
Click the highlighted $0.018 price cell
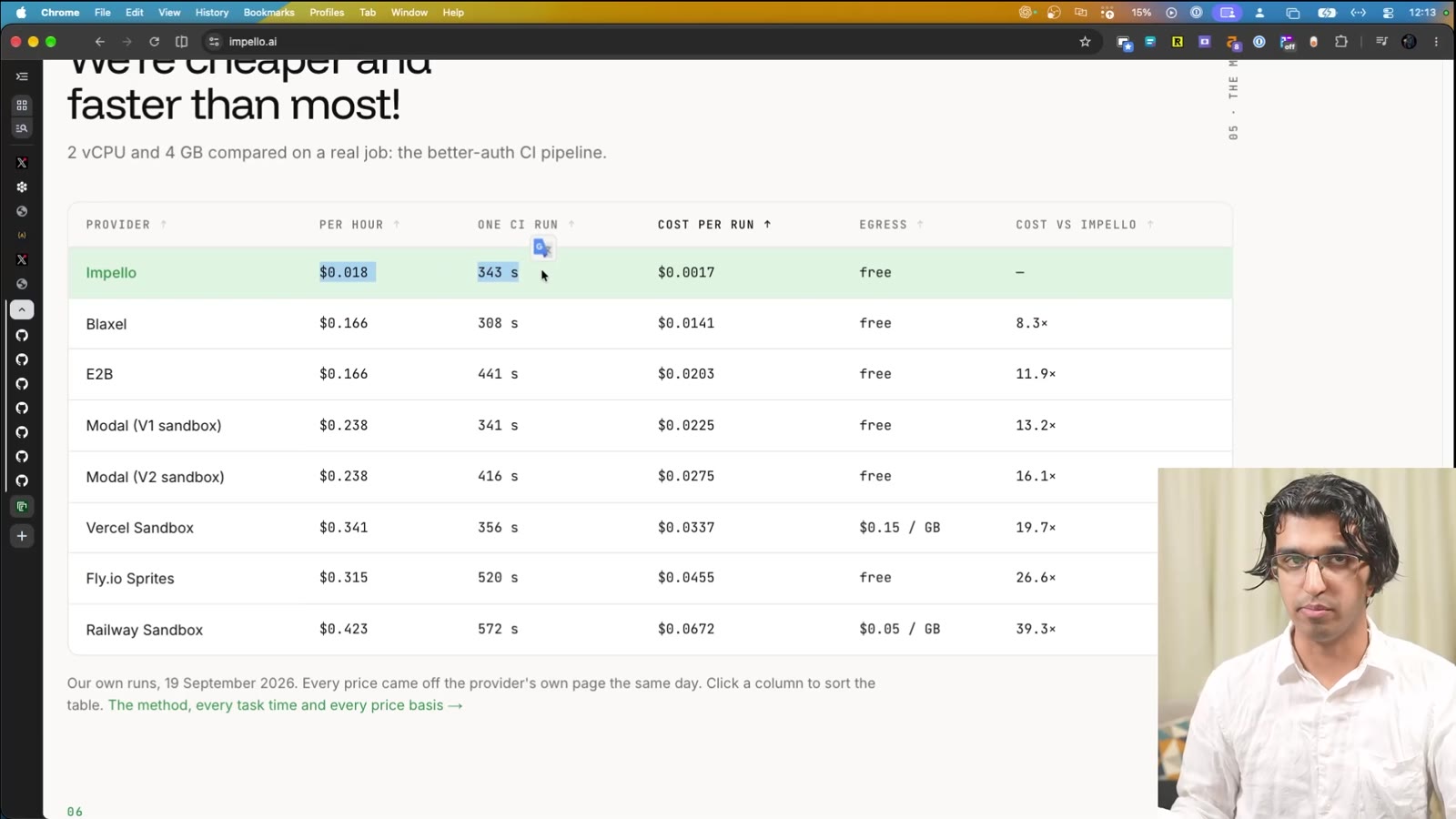point(344,272)
